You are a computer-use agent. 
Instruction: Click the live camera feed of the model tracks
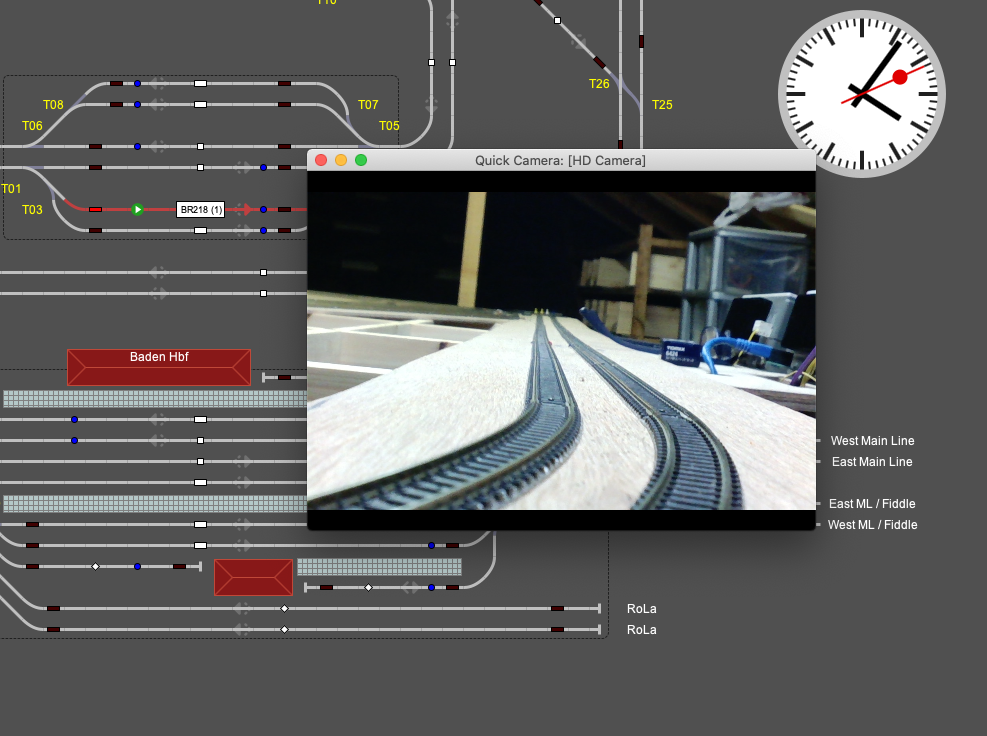561,350
